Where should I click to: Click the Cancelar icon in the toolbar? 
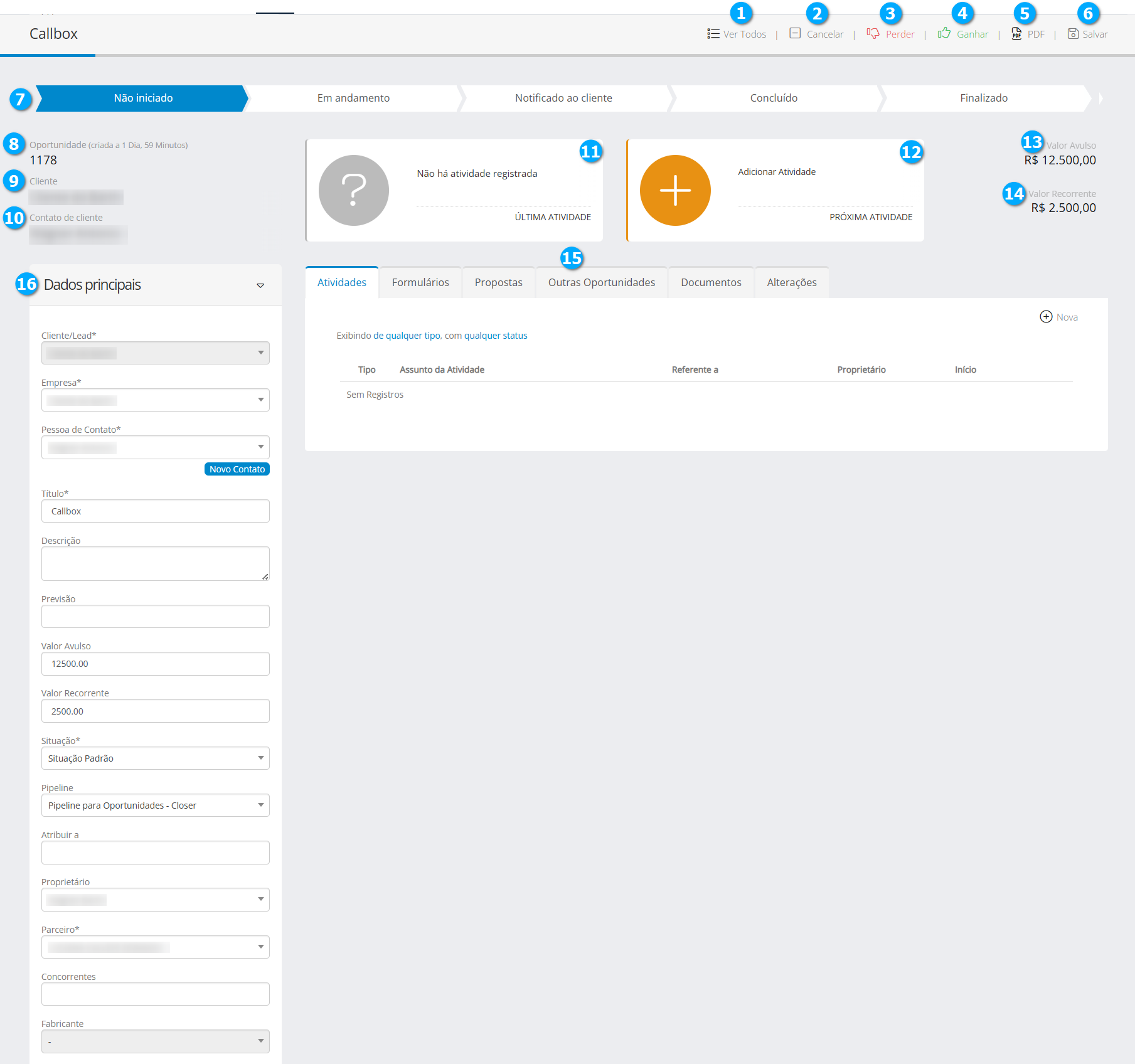(x=795, y=34)
